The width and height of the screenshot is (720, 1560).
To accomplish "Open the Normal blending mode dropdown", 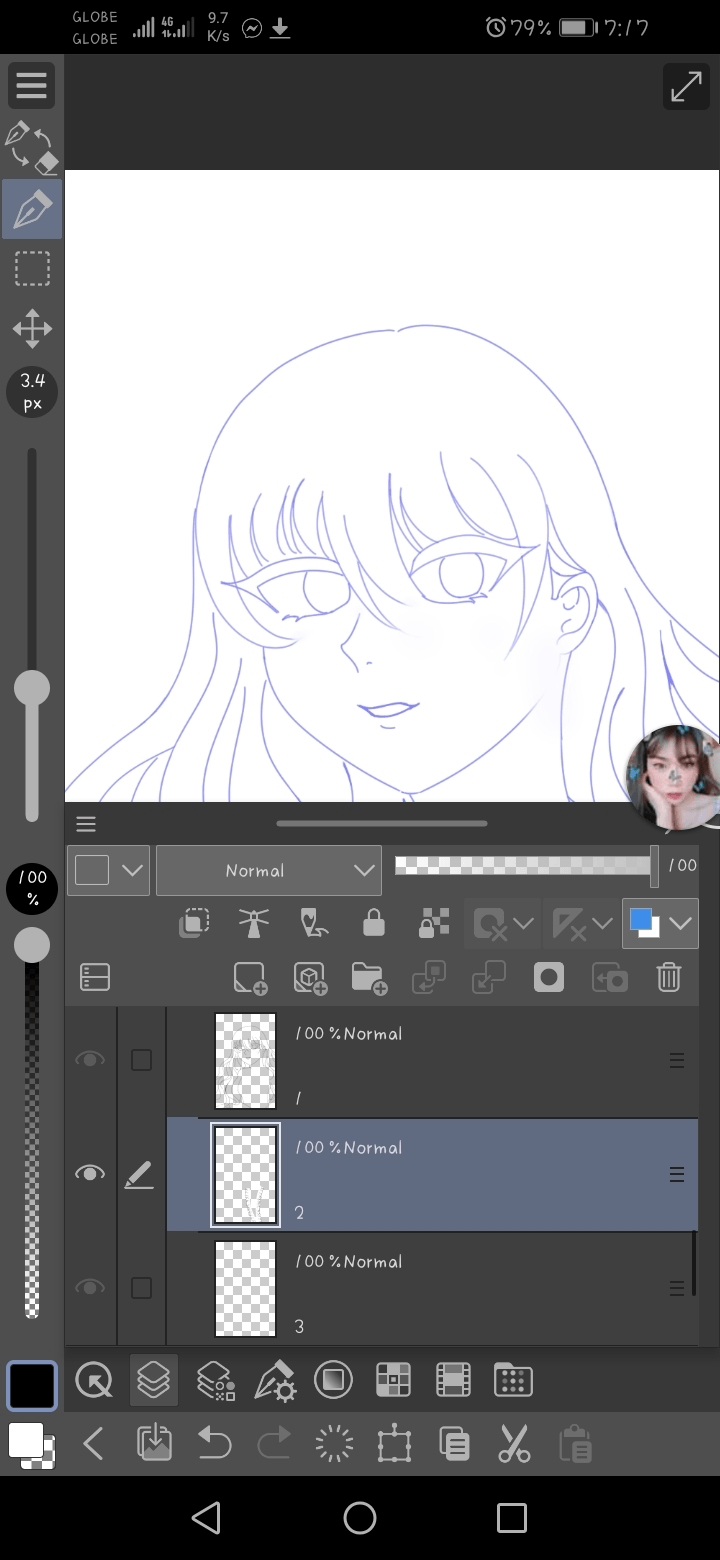I will [268, 870].
